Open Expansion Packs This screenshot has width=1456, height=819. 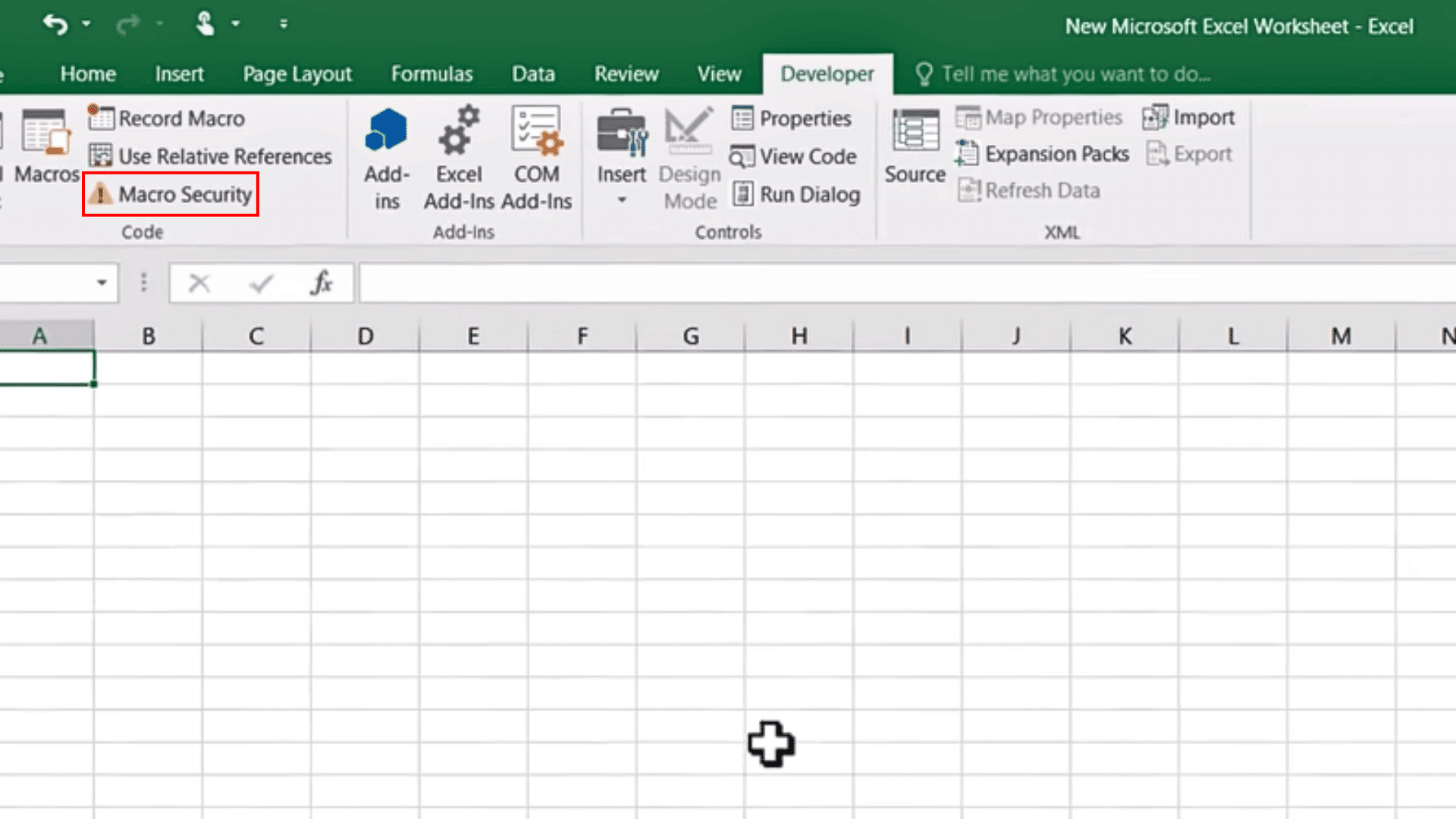click(1042, 154)
